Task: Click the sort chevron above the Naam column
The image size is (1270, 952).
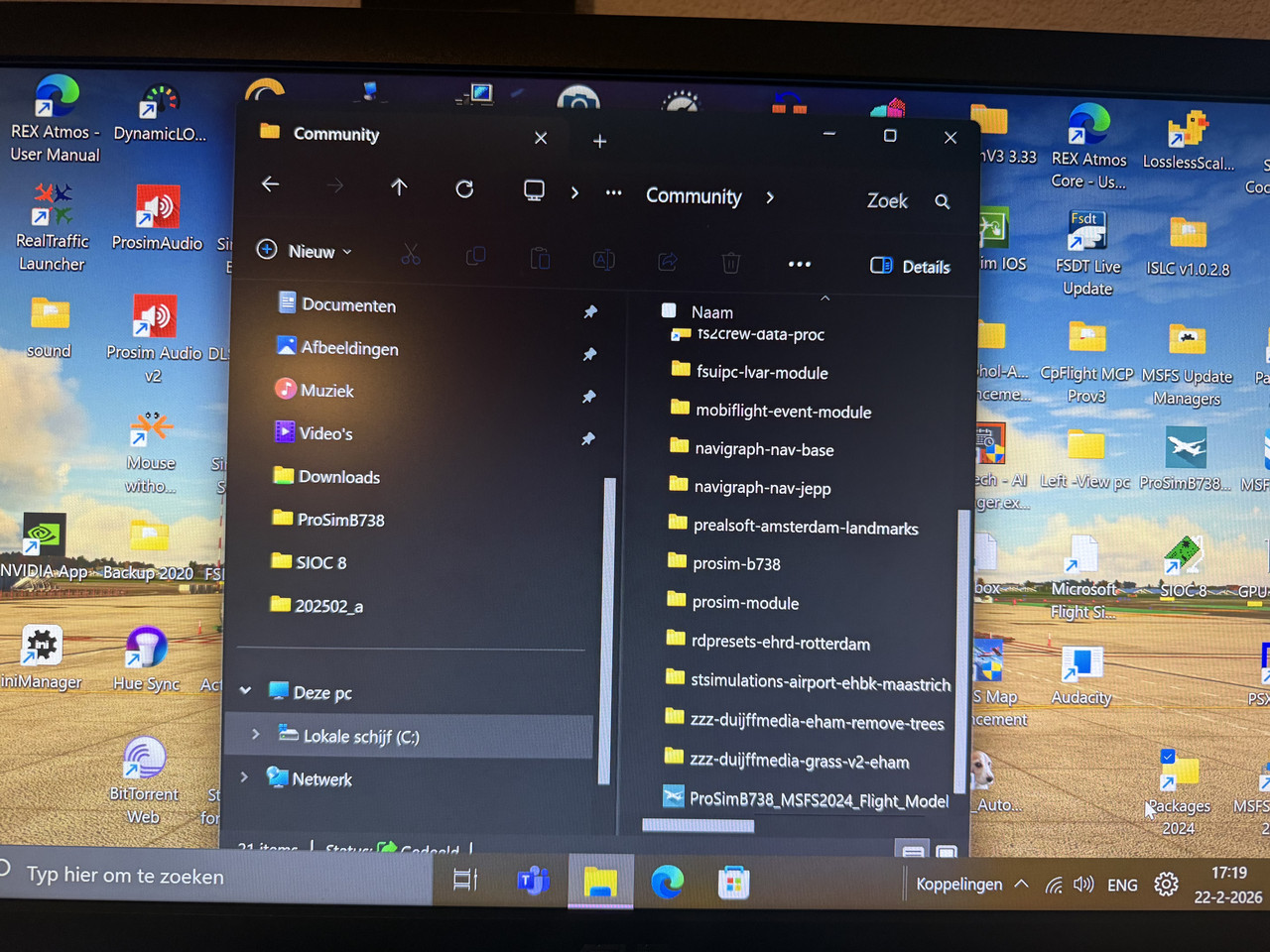Action: [825, 297]
